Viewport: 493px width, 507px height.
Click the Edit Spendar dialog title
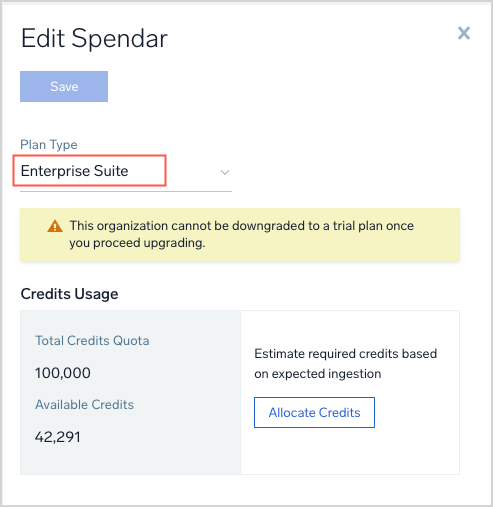tap(94, 39)
